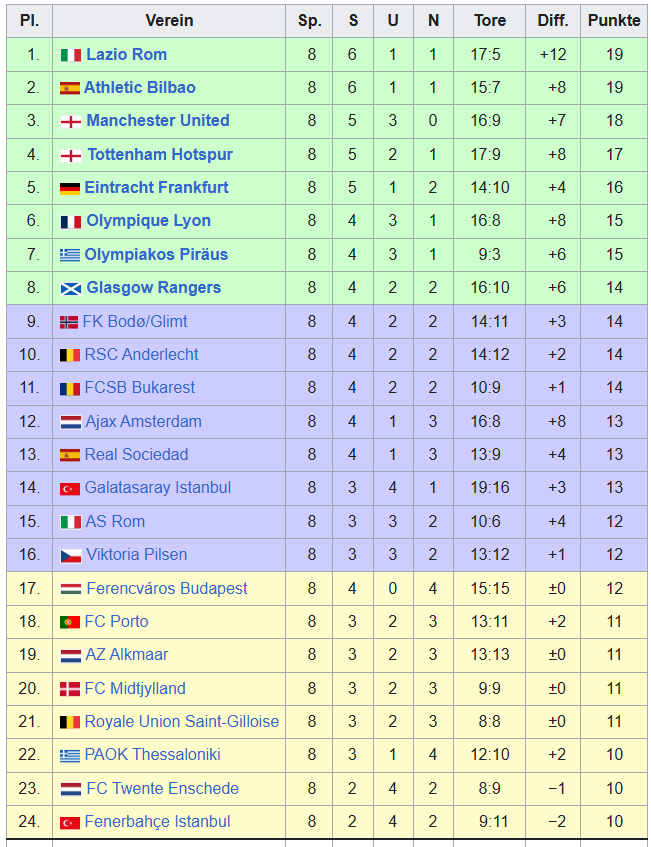Click the Norwegian flag next to FK Bodø/Glimt
The image size is (651, 847).
69,322
